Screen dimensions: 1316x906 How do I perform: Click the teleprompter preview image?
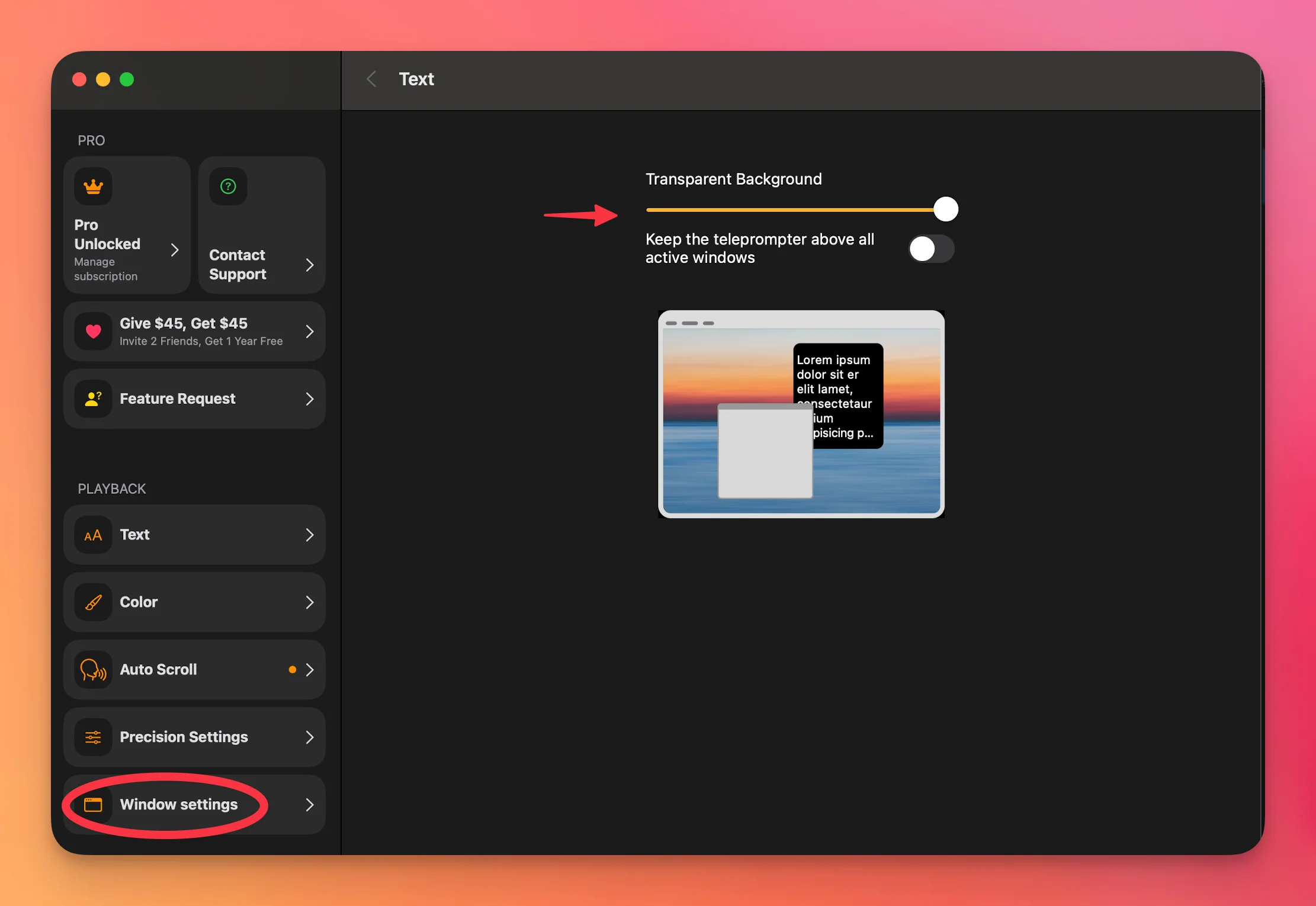801,414
